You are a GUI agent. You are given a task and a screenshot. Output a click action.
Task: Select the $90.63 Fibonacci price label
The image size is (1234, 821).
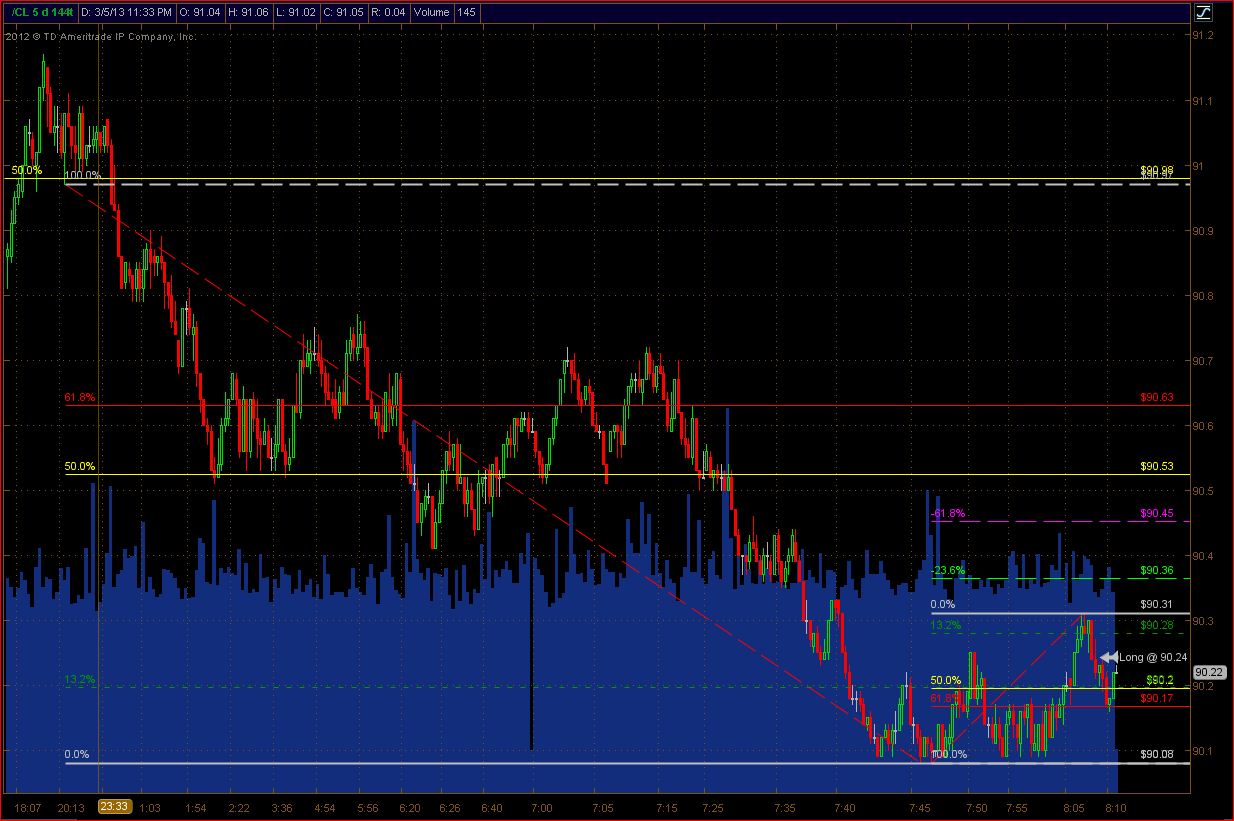1156,397
